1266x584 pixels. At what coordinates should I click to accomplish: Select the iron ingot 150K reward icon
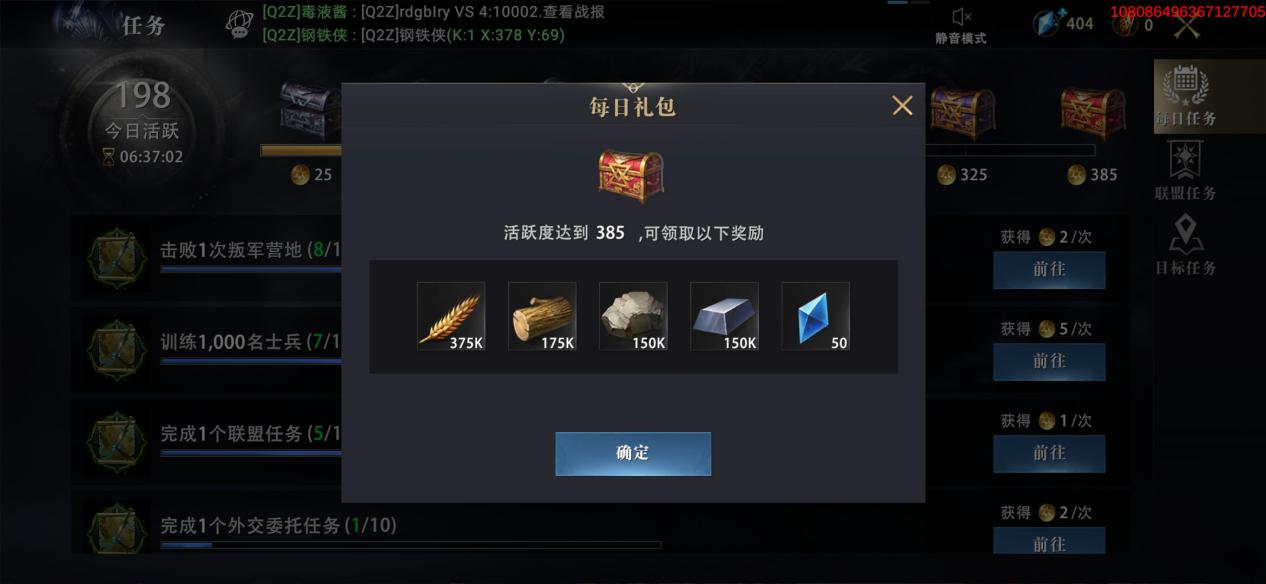[x=724, y=316]
